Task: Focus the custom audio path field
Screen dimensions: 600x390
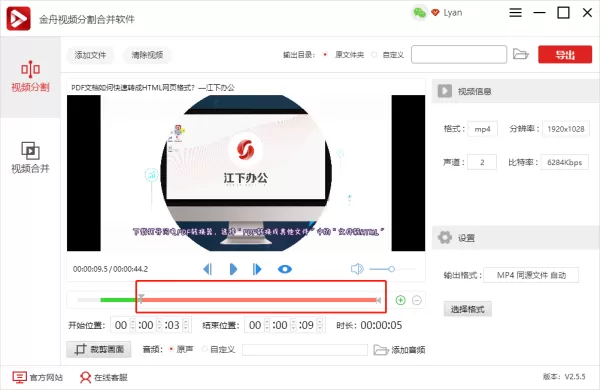Action: [x=305, y=349]
